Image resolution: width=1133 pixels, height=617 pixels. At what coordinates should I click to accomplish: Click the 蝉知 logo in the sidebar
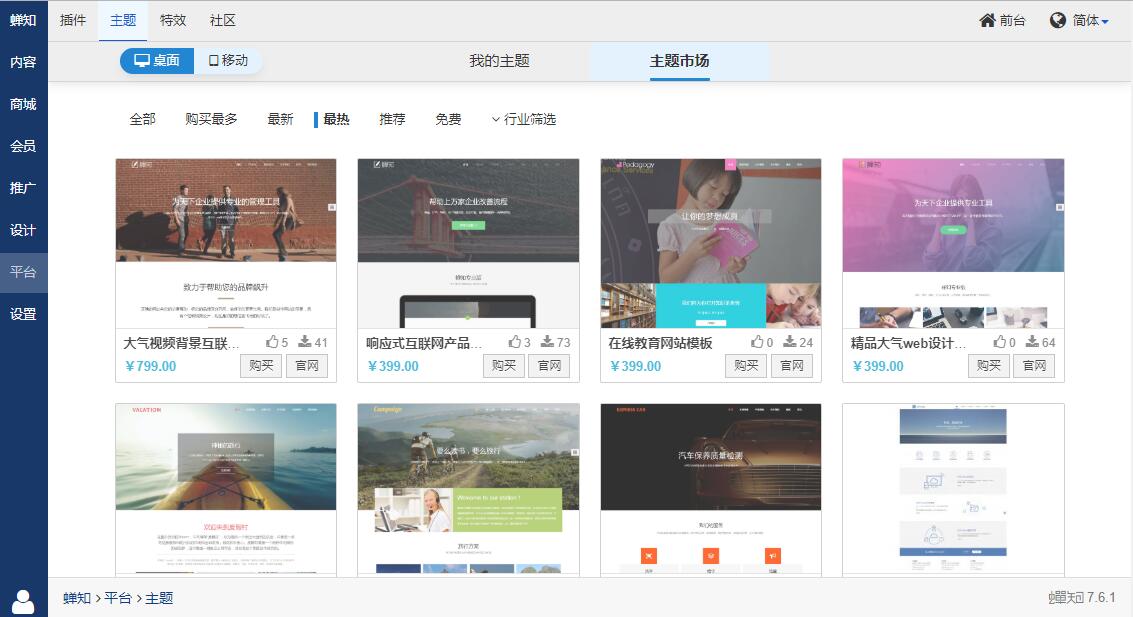[23, 20]
